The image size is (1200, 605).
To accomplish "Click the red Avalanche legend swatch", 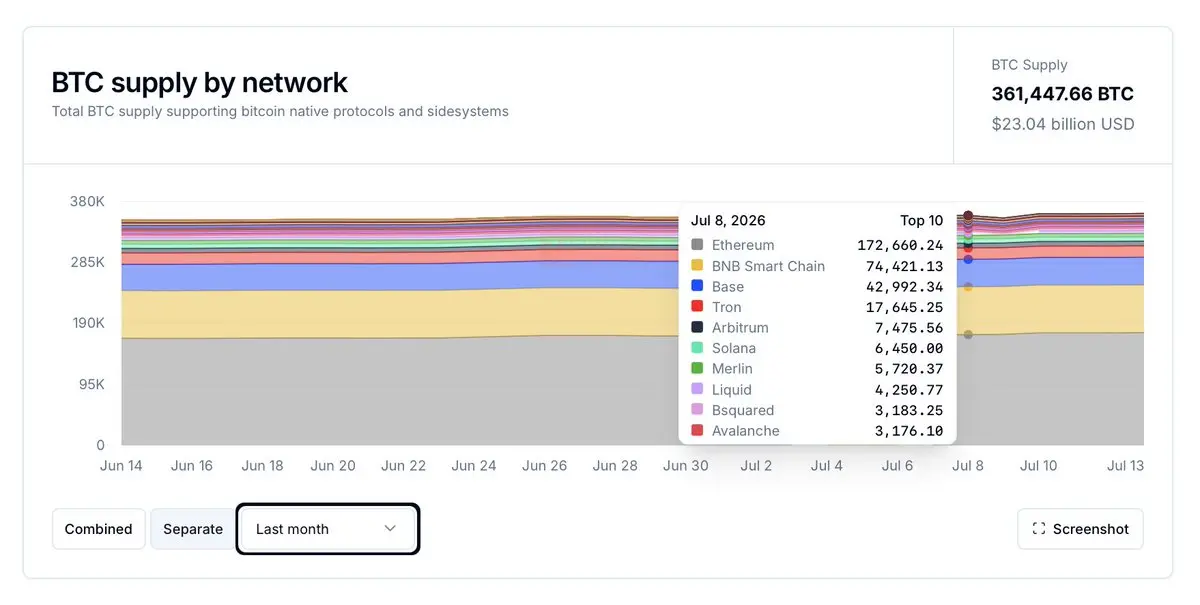I will pyautogui.click(x=697, y=431).
